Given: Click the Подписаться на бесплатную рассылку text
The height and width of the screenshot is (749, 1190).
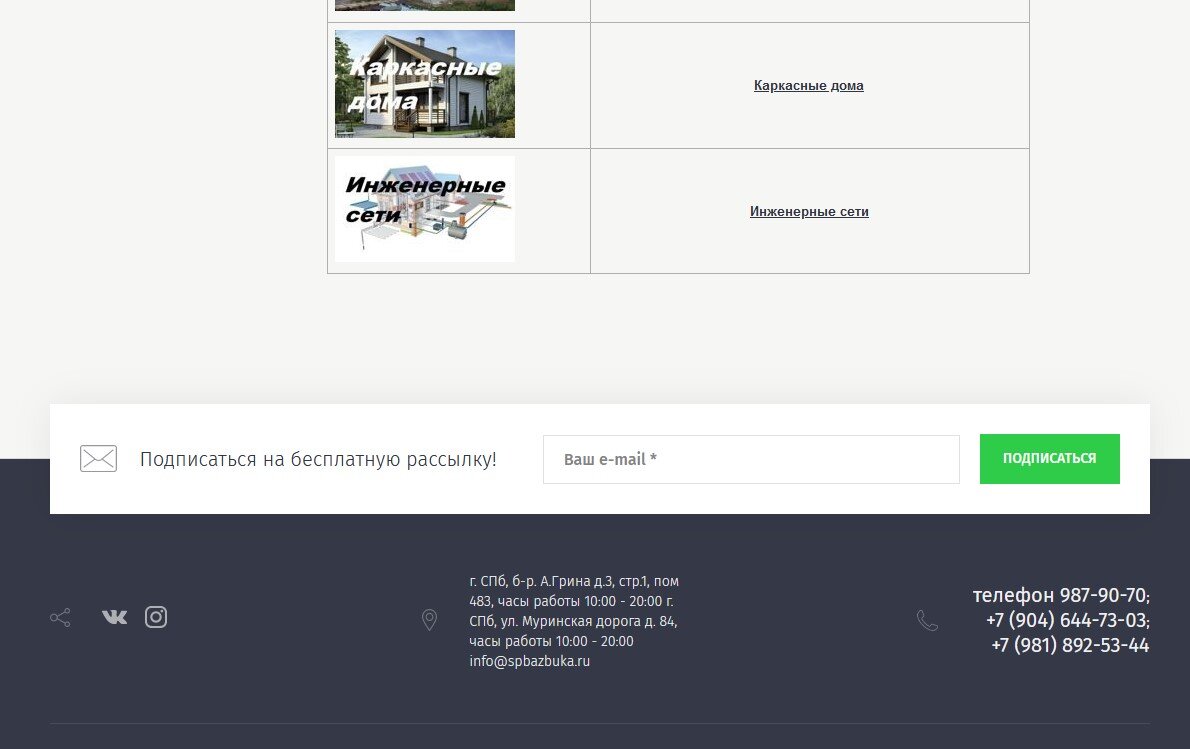Looking at the screenshot, I should pyautogui.click(x=318, y=459).
